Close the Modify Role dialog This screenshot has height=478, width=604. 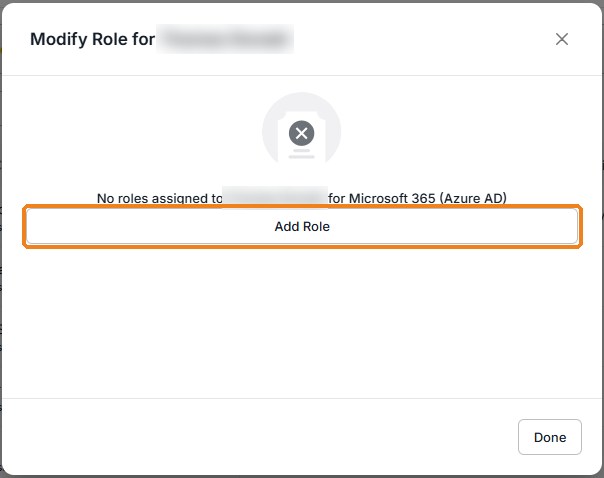[x=562, y=39]
